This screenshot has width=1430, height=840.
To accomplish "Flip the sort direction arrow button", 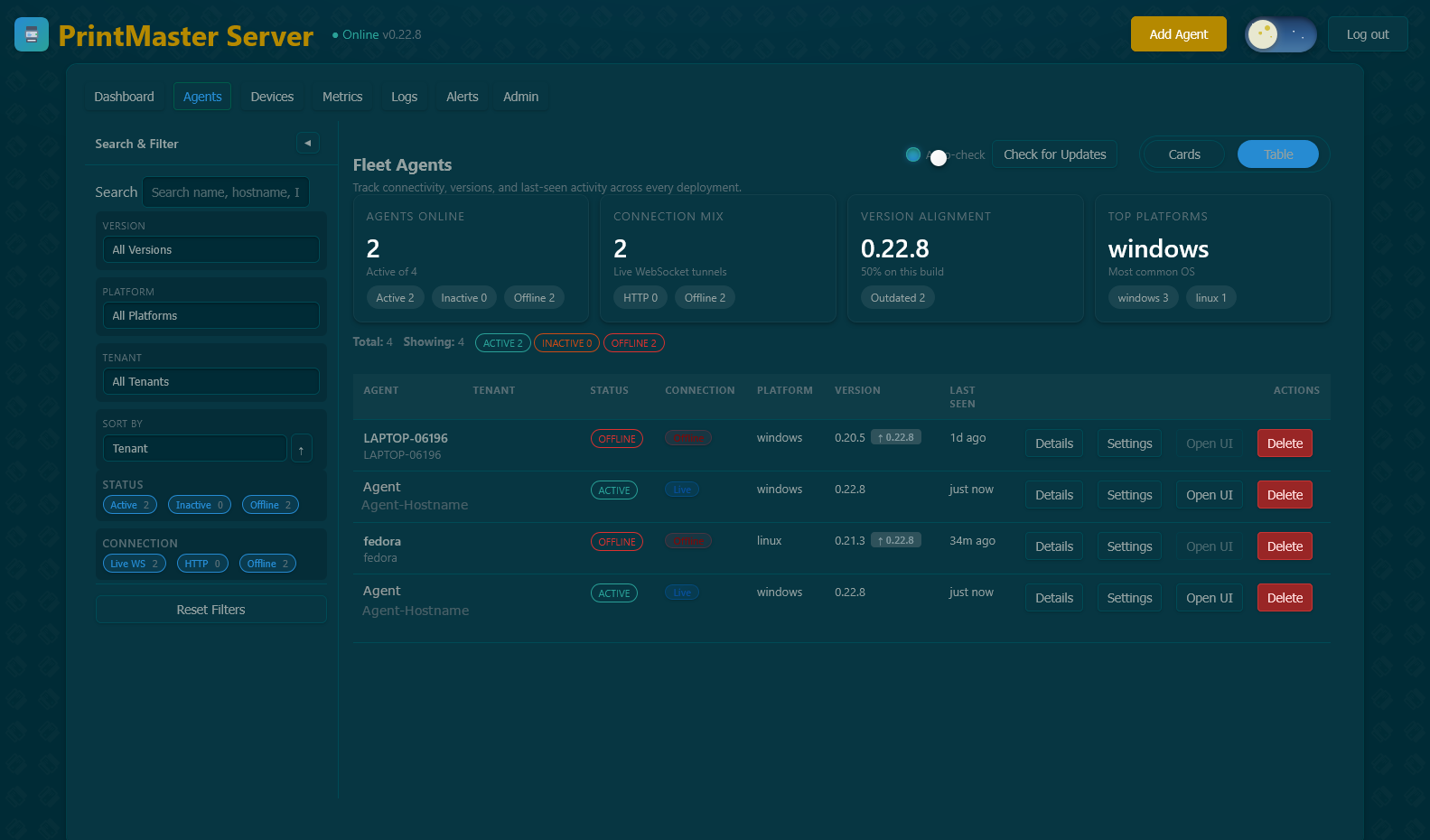I will click(x=302, y=449).
